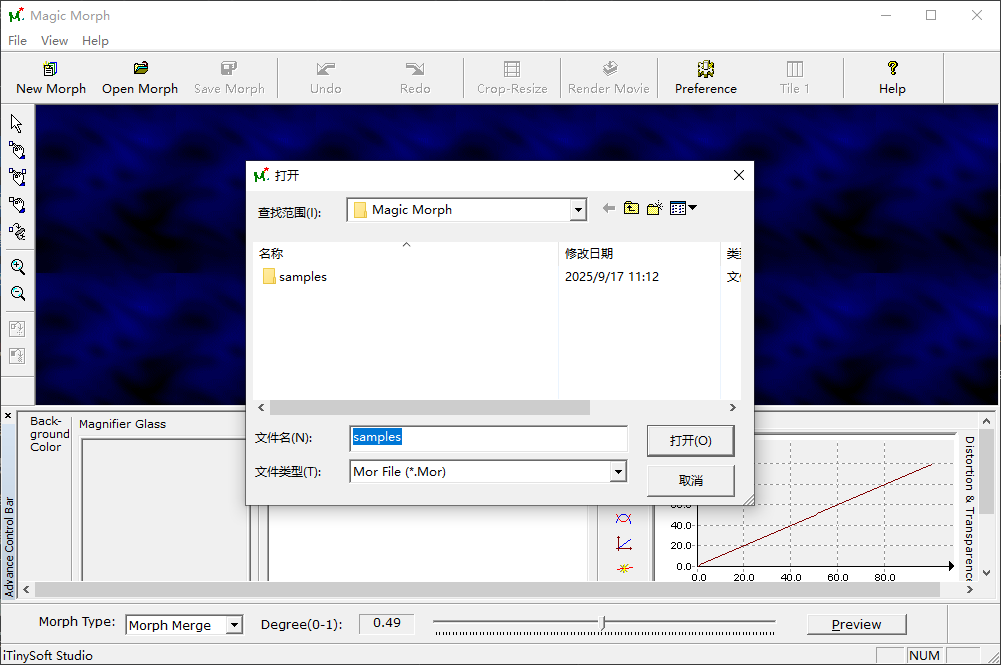
Task: Click the Preview button
Action: (x=857, y=624)
